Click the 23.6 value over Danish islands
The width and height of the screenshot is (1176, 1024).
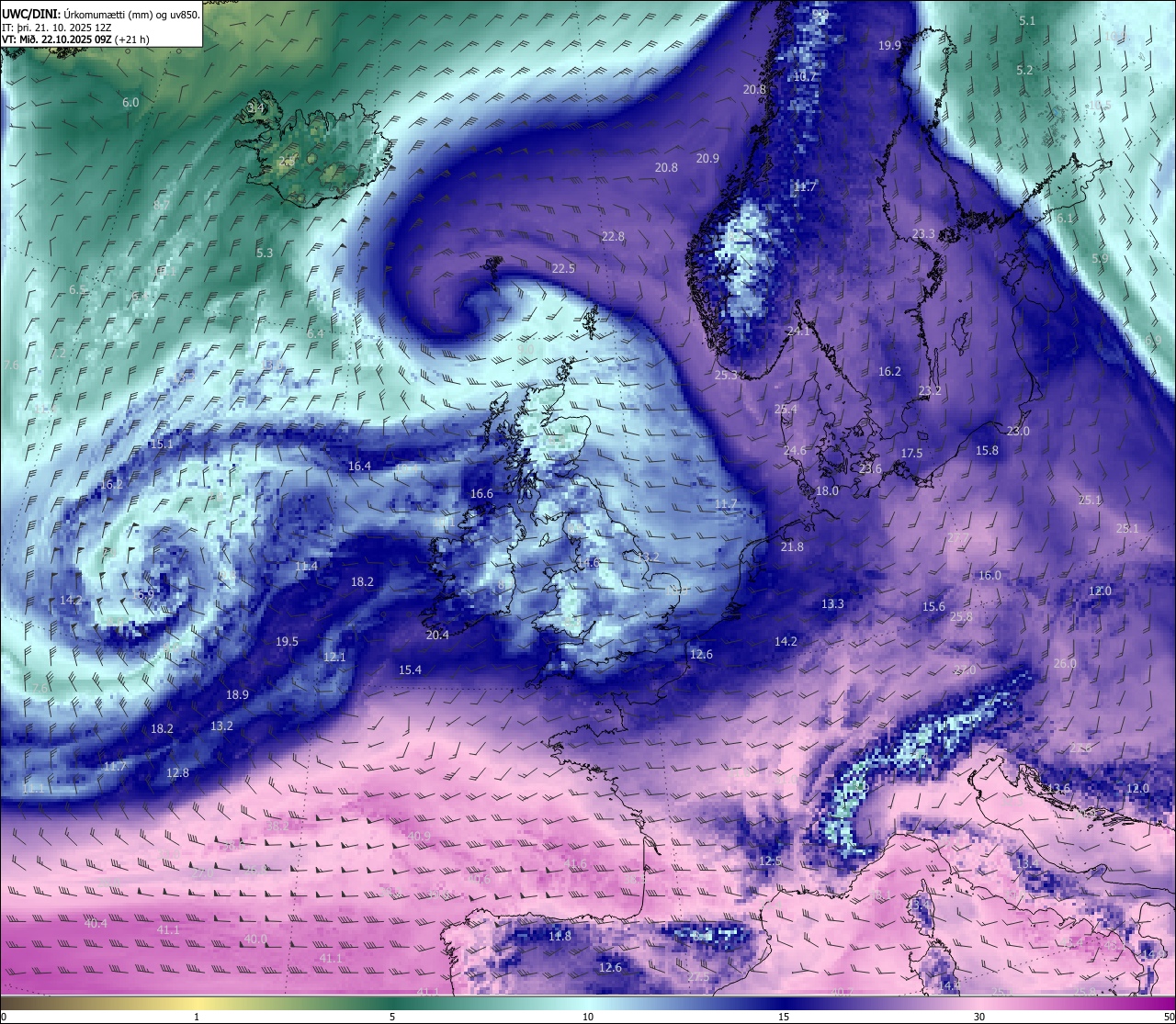point(870,469)
